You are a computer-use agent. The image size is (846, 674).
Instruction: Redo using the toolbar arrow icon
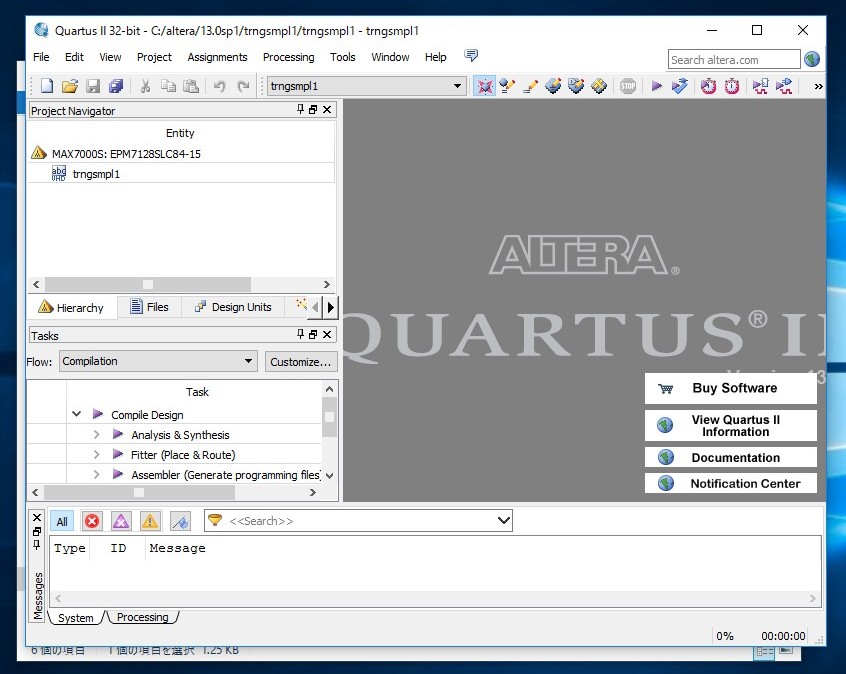pos(243,86)
